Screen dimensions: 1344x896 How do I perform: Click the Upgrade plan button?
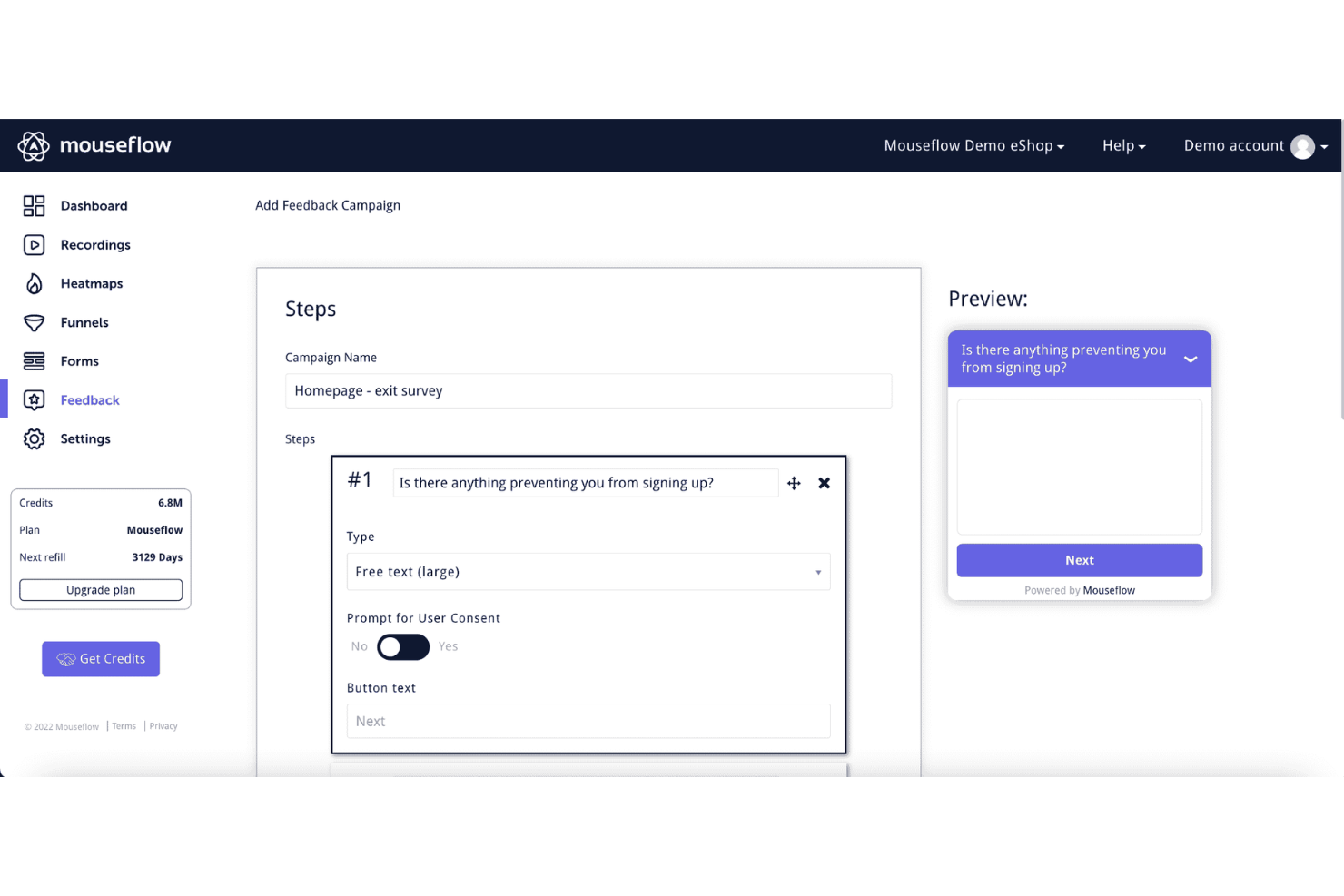point(100,589)
